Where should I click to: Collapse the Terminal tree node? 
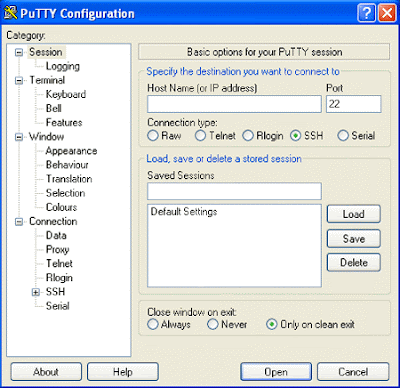(x=19, y=80)
